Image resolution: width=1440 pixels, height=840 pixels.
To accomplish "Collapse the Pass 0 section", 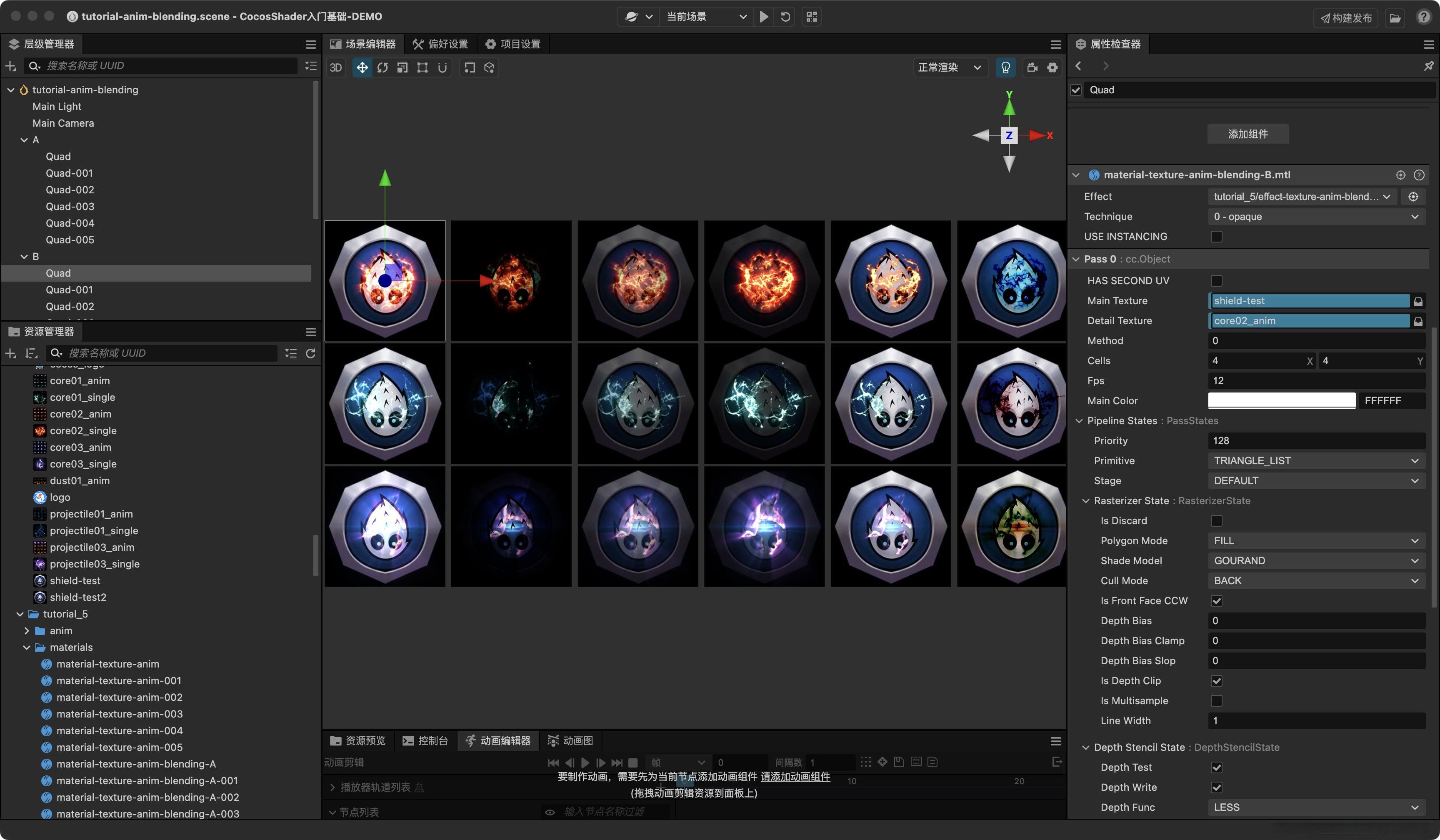I will pos(1076,260).
